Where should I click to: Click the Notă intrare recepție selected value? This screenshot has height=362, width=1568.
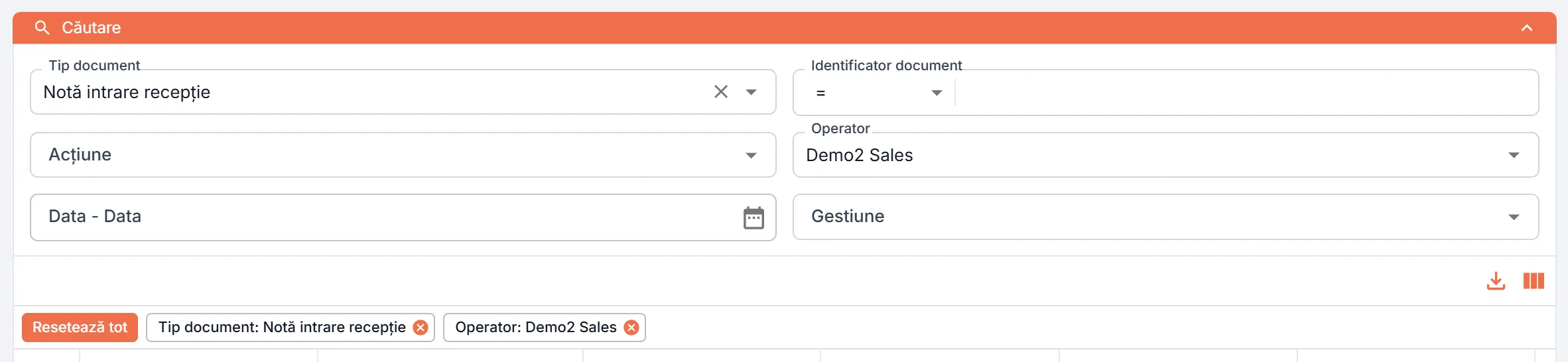(x=127, y=92)
